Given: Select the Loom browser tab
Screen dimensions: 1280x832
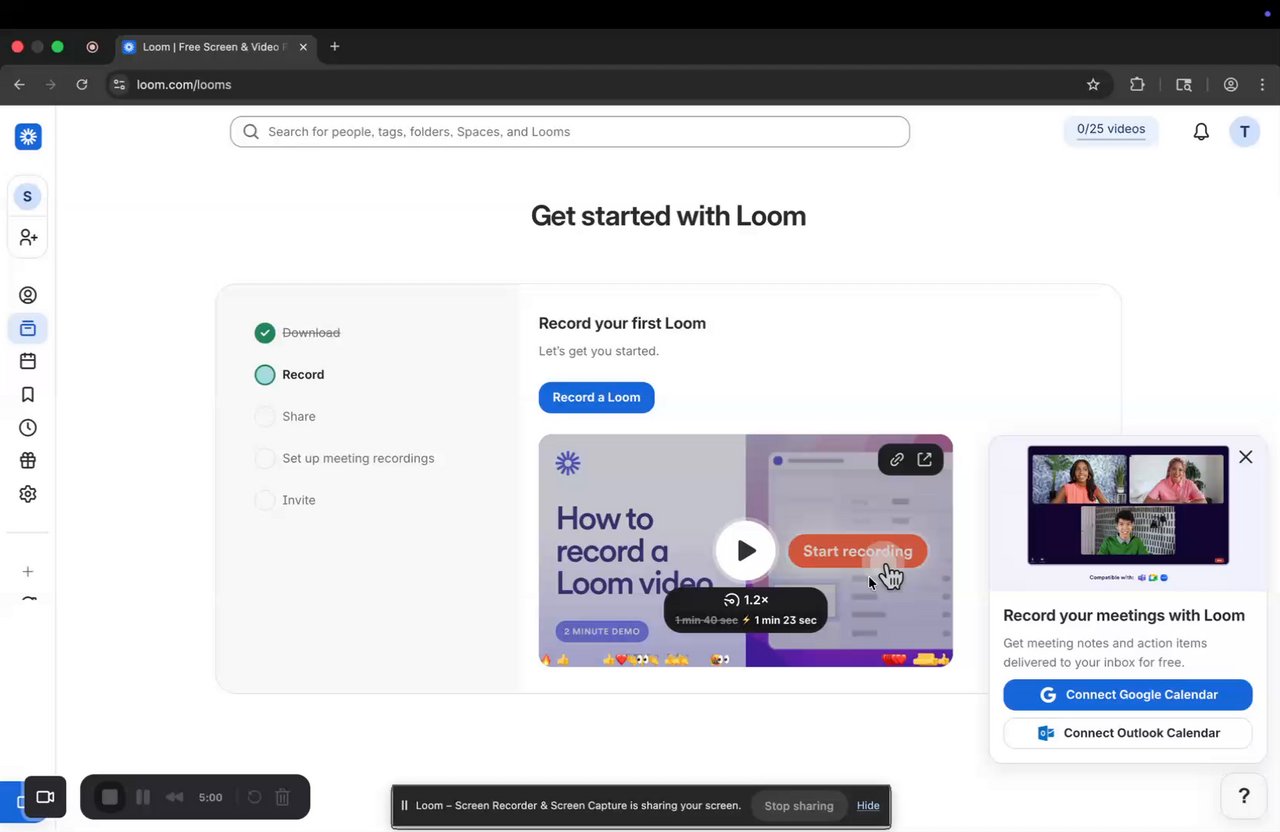Looking at the screenshot, I should pyautogui.click(x=215, y=47).
